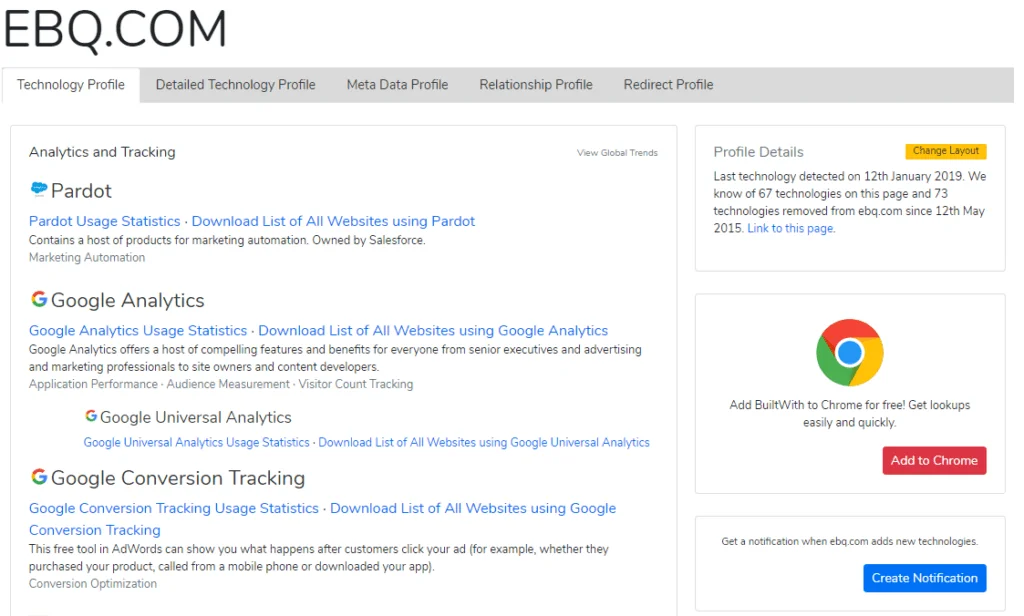Screen dimensions: 1024x616
Task: Download List of All Websites using Pardot
Action: point(333,221)
